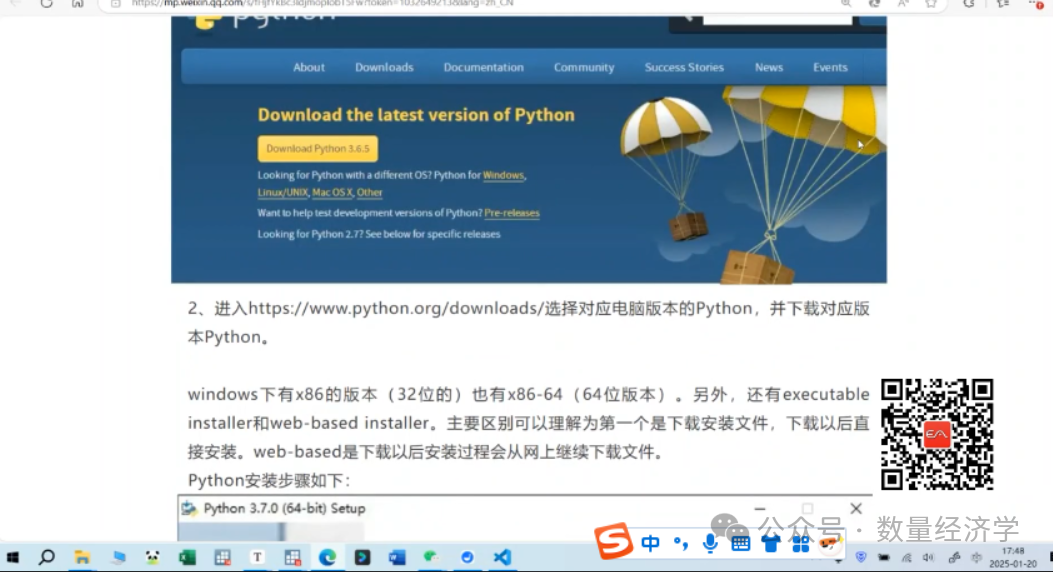Launch Excel from the taskbar
The image size is (1053, 572).
[x=187, y=557]
